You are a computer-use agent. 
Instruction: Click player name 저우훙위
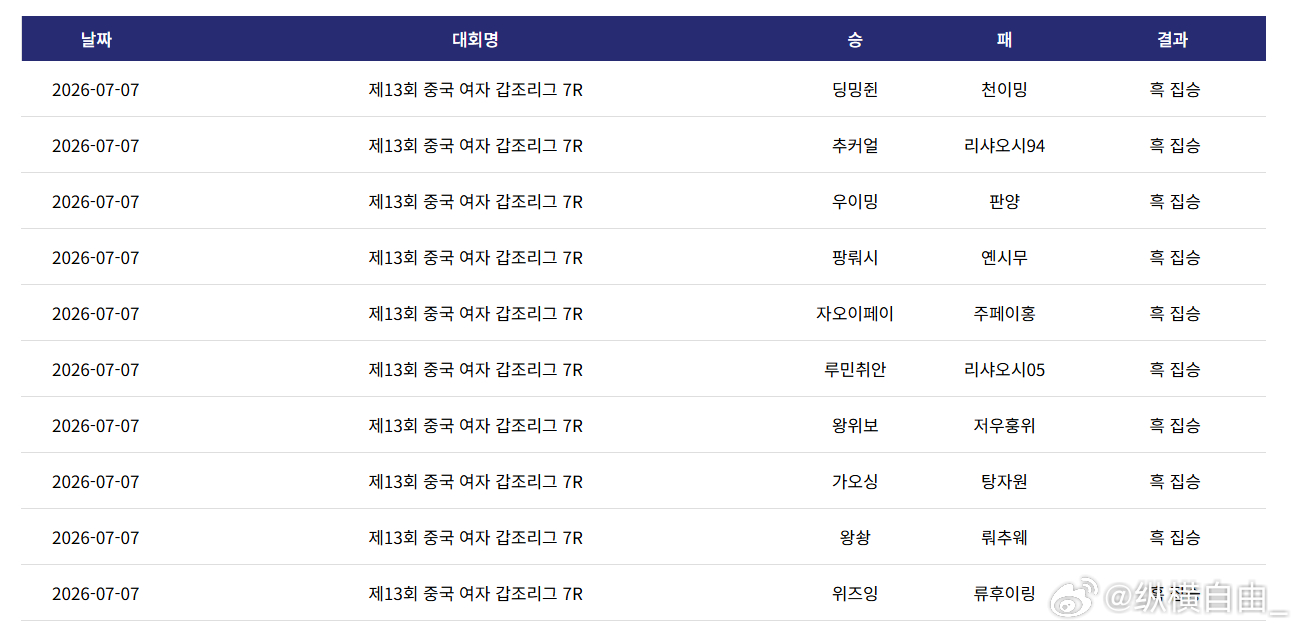coord(1004,426)
